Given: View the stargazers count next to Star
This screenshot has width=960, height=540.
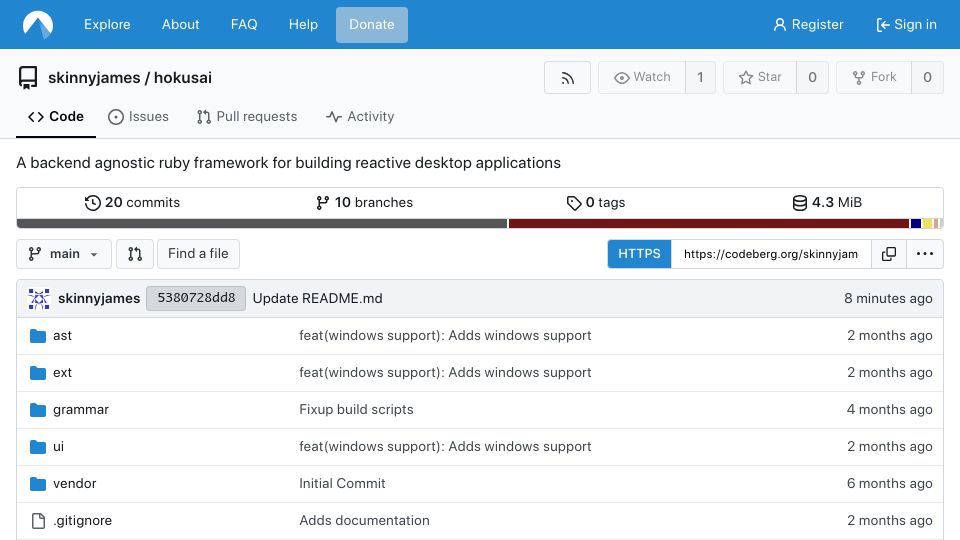Looking at the screenshot, I should click(x=812, y=78).
